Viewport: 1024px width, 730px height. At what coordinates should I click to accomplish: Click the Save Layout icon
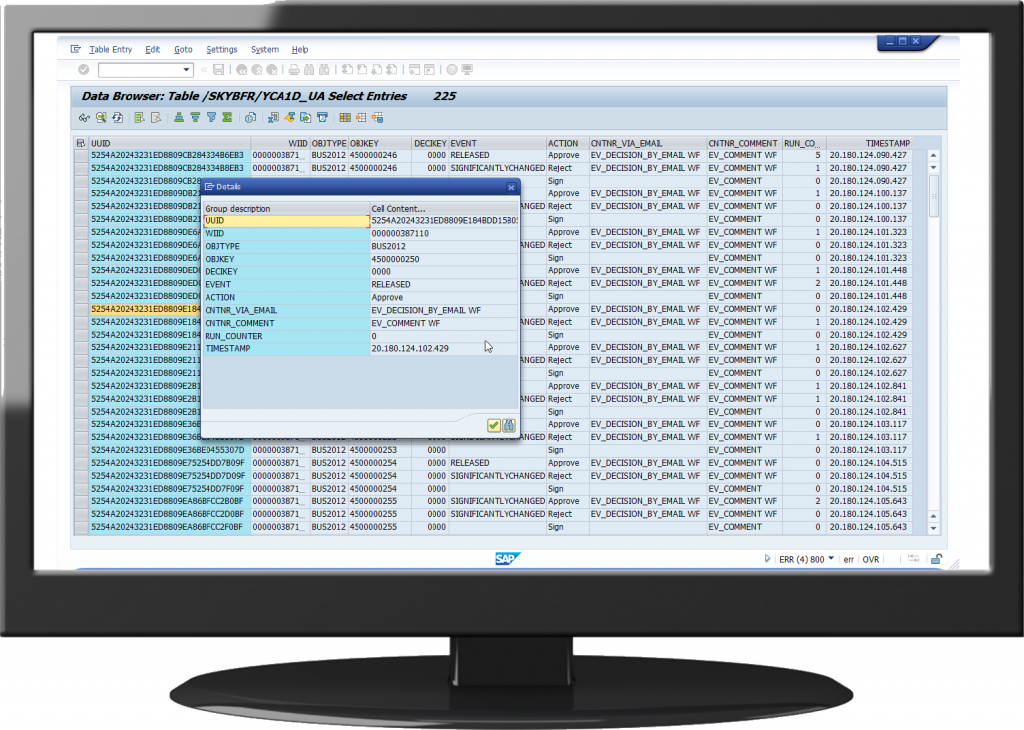click(377, 118)
